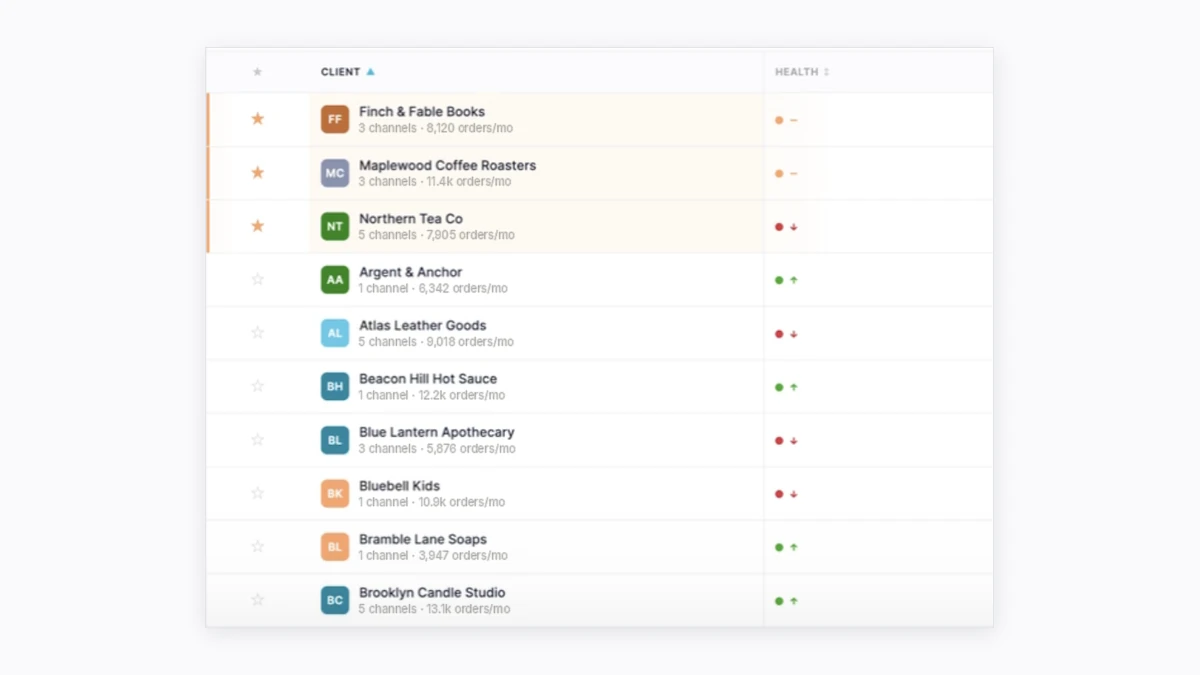
Task: Open Atlas Leather Goods client
Action: pyautogui.click(x=423, y=325)
